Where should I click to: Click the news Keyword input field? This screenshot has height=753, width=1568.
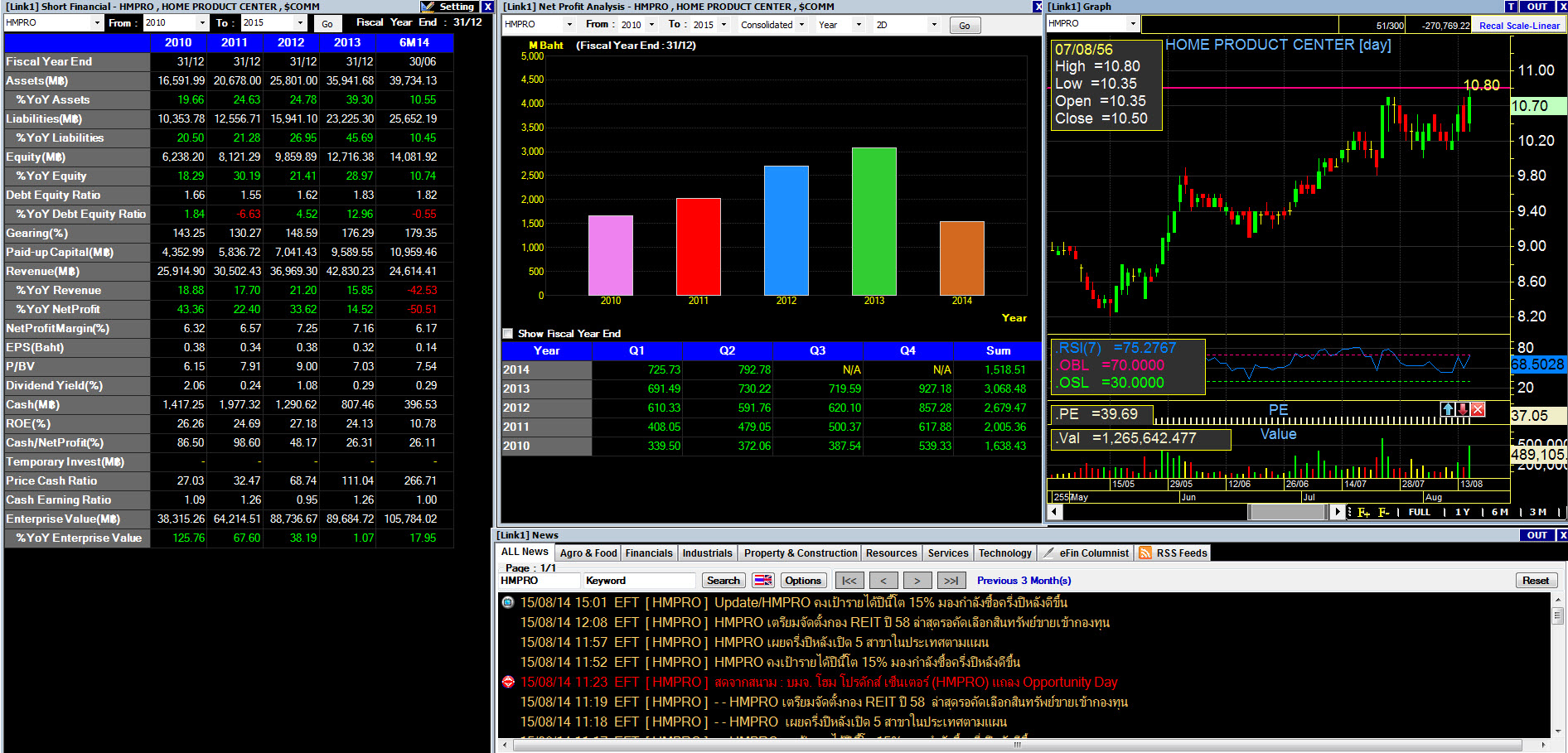pos(639,581)
